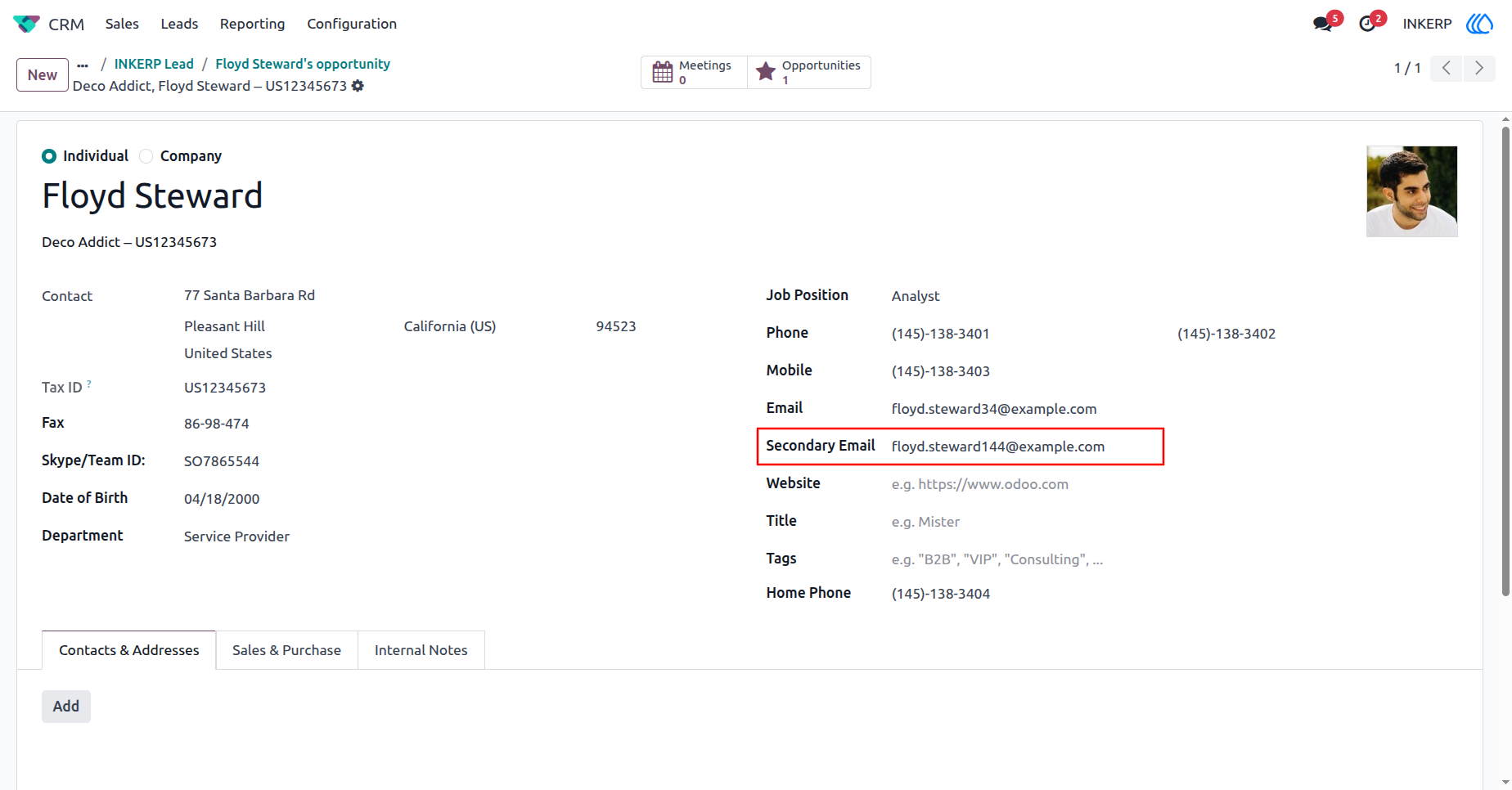
Task: Switch to Internal Notes tab
Action: pos(421,650)
